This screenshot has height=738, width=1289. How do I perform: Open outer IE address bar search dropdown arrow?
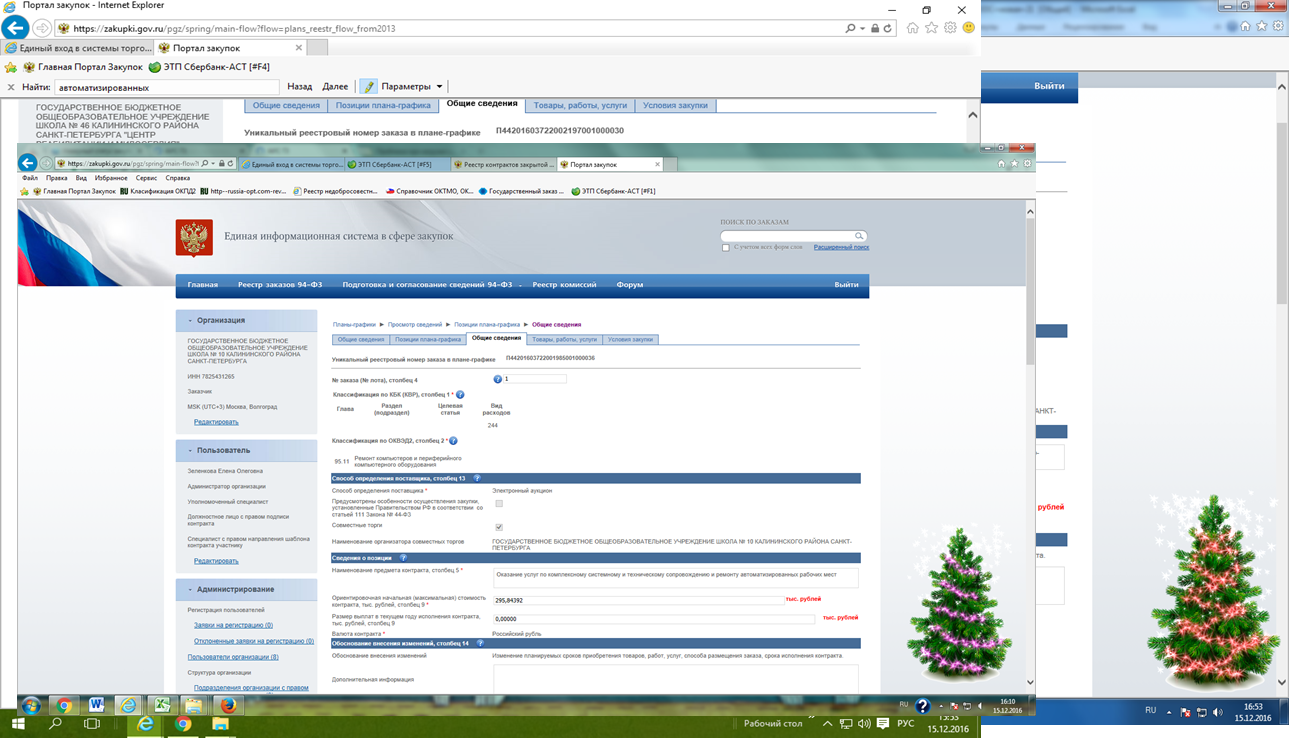pos(864,28)
